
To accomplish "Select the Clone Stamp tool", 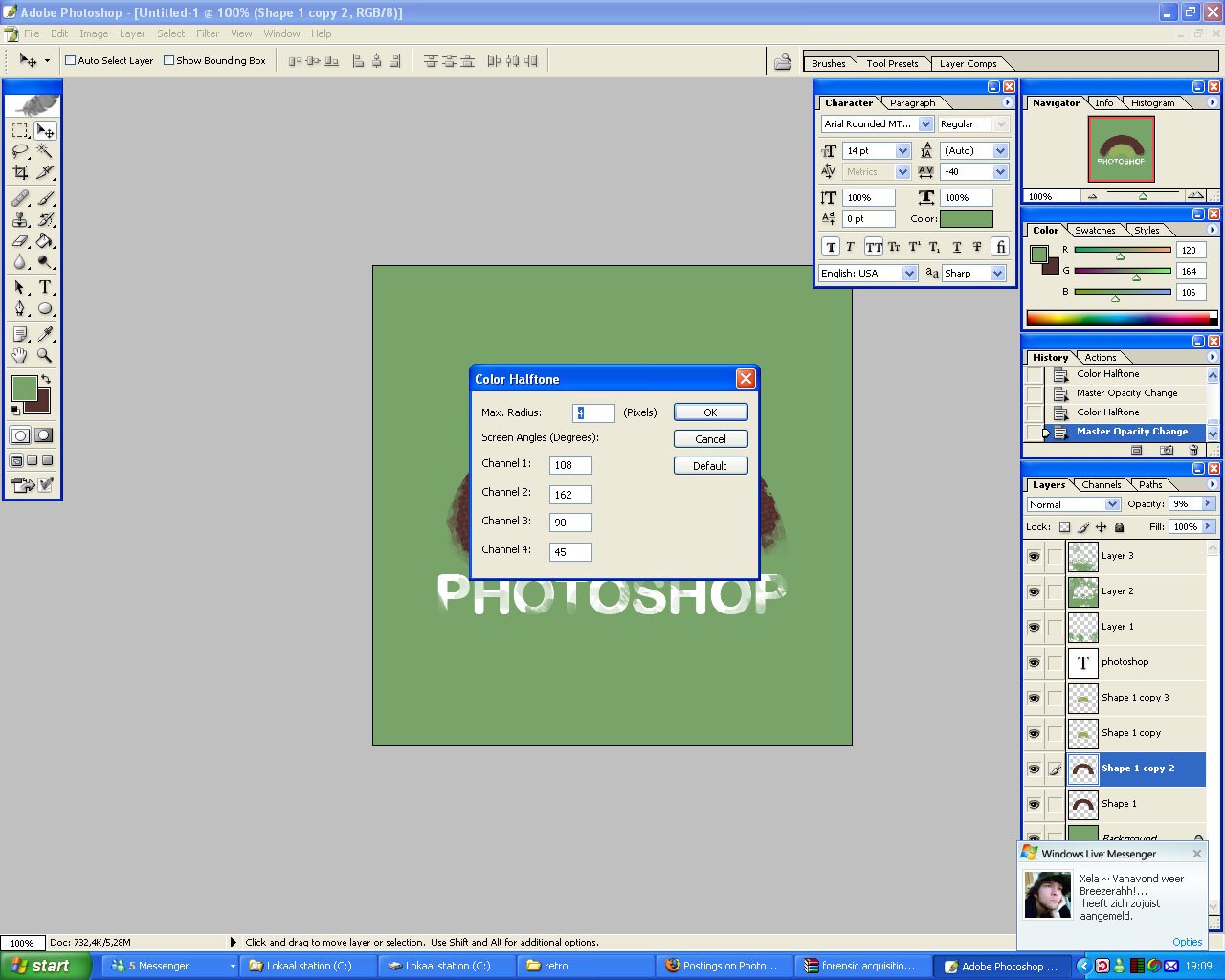I will tap(20, 219).
